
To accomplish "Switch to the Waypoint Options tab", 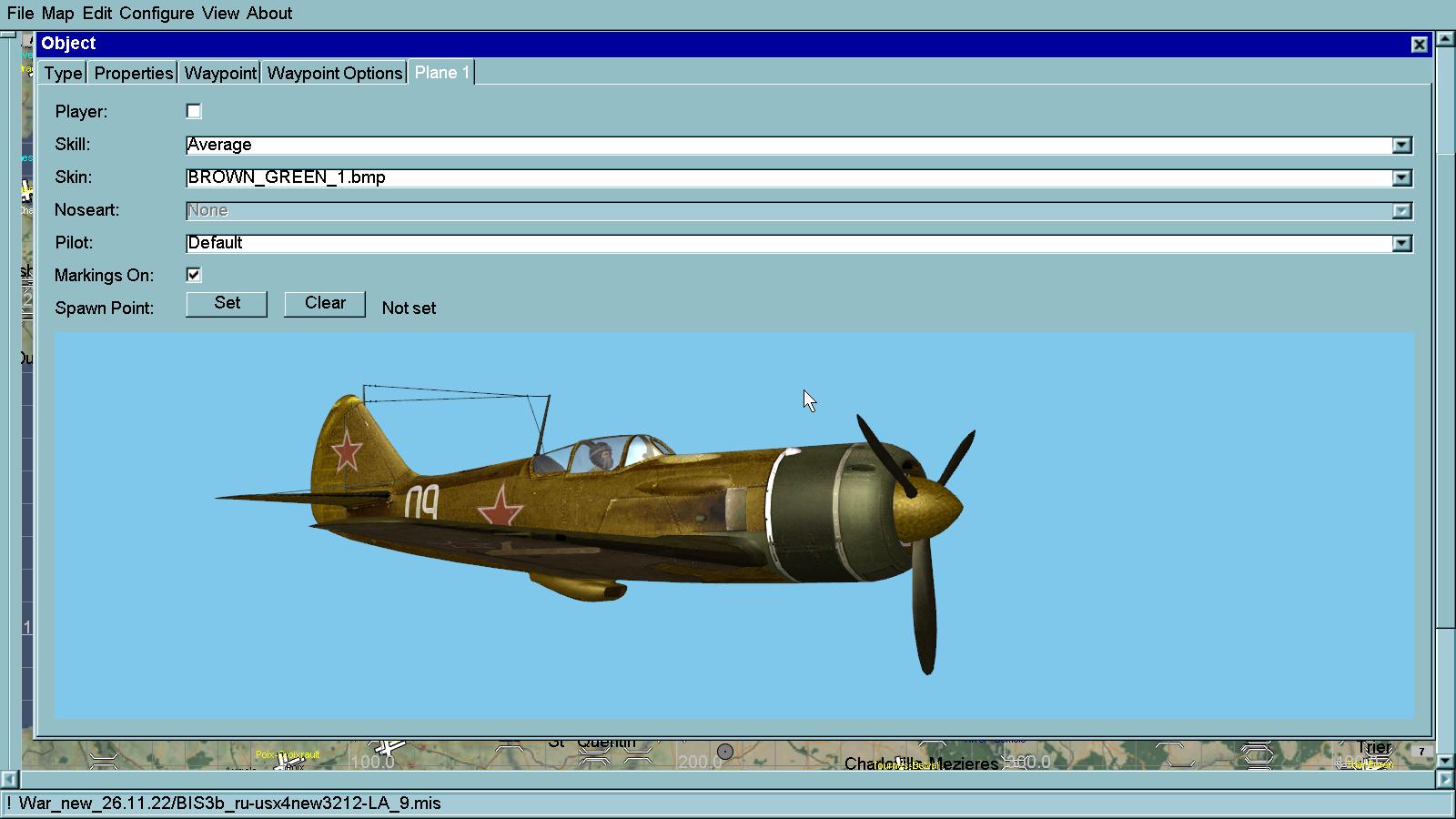I will (334, 74).
